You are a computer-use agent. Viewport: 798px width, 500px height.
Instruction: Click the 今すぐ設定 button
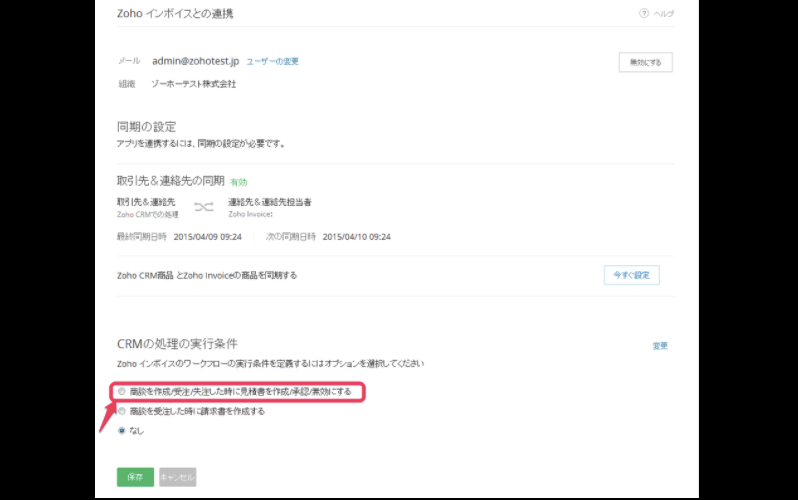pyautogui.click(x=632, y=275)
